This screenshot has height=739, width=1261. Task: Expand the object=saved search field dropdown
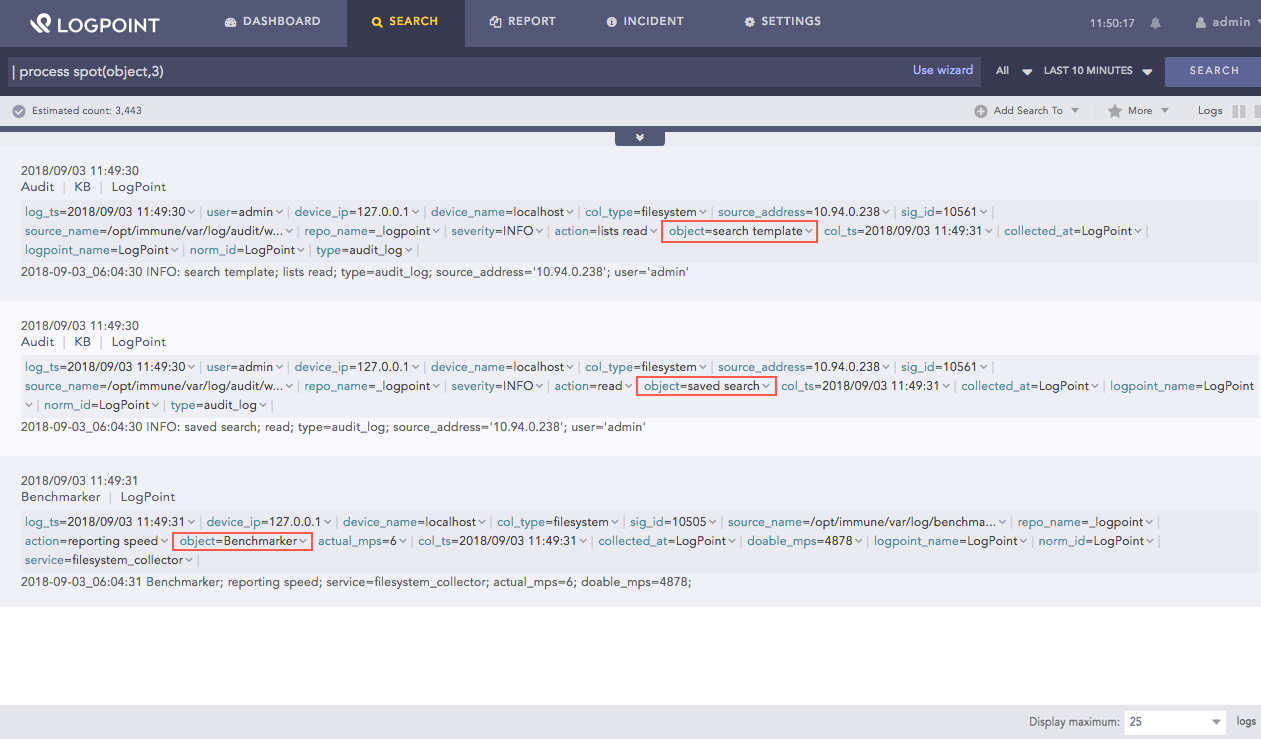coord(766,386)
